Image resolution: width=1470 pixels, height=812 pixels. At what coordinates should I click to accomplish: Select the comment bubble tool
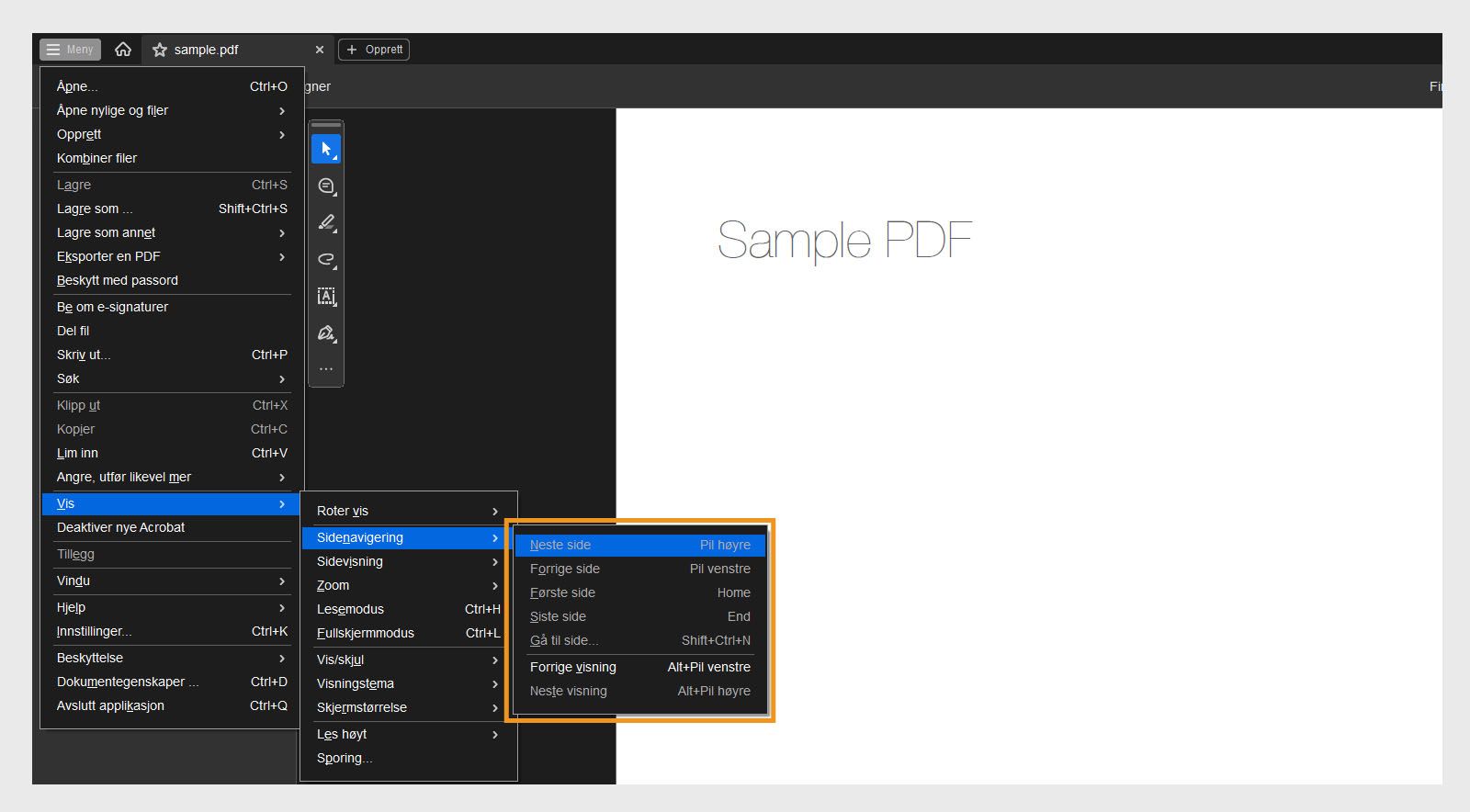pos(326,186)
